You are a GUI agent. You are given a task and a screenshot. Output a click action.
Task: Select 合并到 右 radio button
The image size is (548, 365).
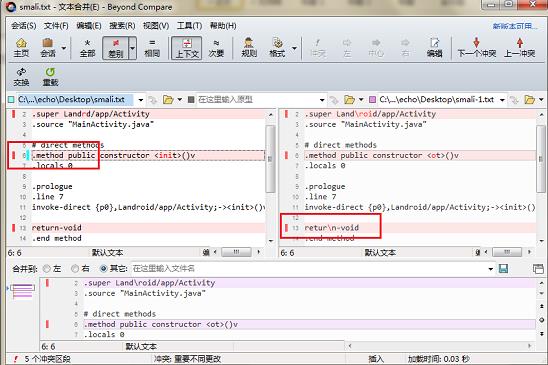(75, 269)
